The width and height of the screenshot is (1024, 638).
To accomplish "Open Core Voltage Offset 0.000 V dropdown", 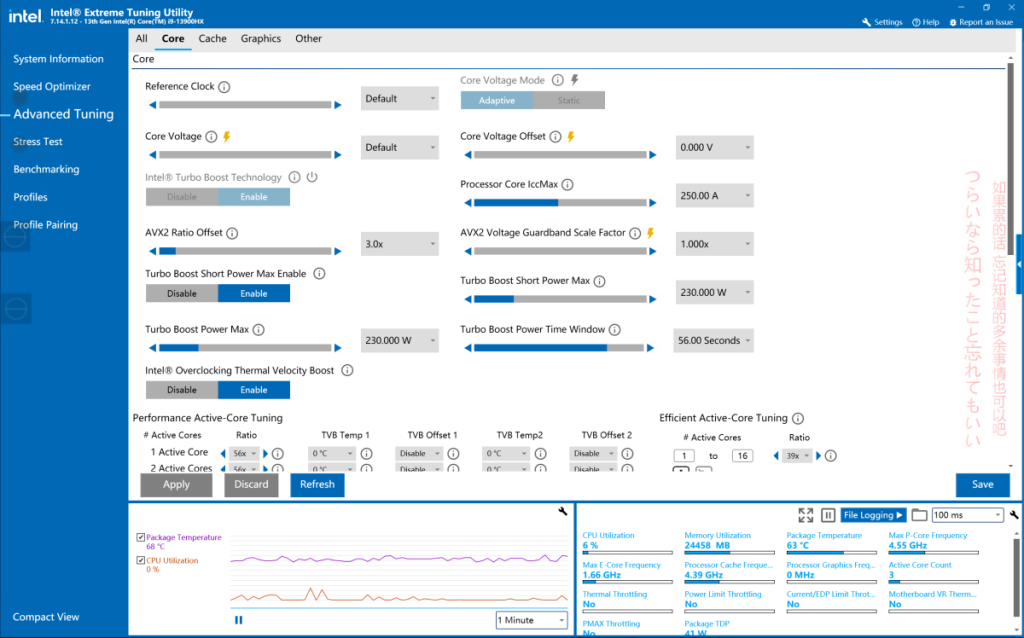I will 714,148.
